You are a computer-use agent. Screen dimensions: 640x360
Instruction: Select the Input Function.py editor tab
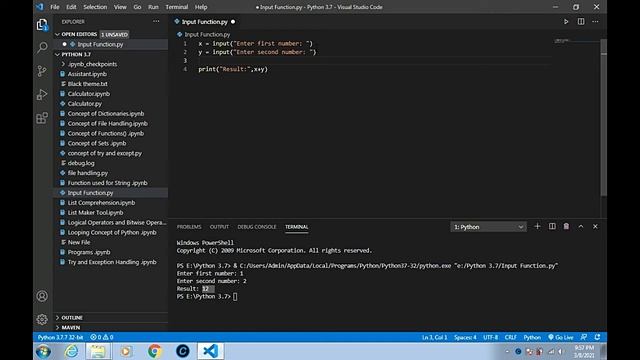coord(204,22)
